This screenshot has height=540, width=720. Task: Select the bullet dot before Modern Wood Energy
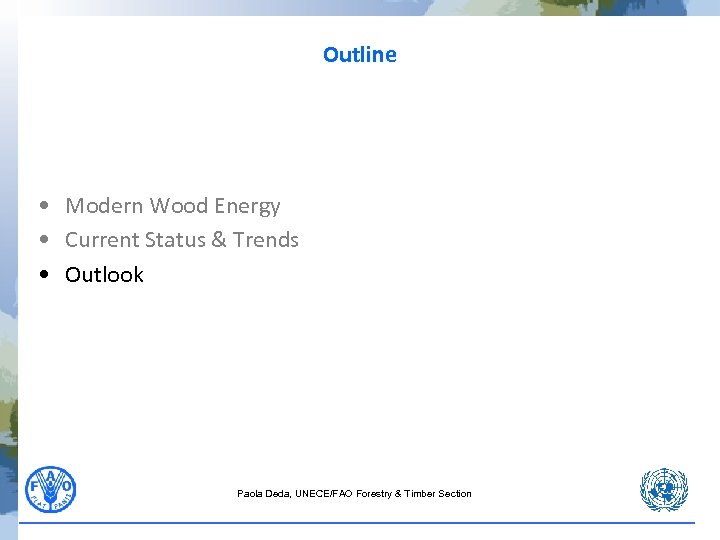tap(47, 207)
